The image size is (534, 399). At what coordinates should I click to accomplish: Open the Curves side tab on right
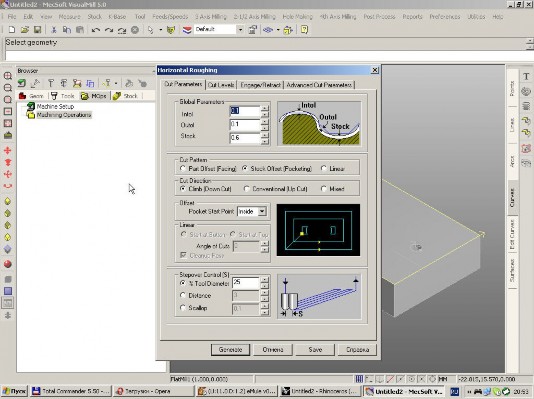tap(512, 198)
